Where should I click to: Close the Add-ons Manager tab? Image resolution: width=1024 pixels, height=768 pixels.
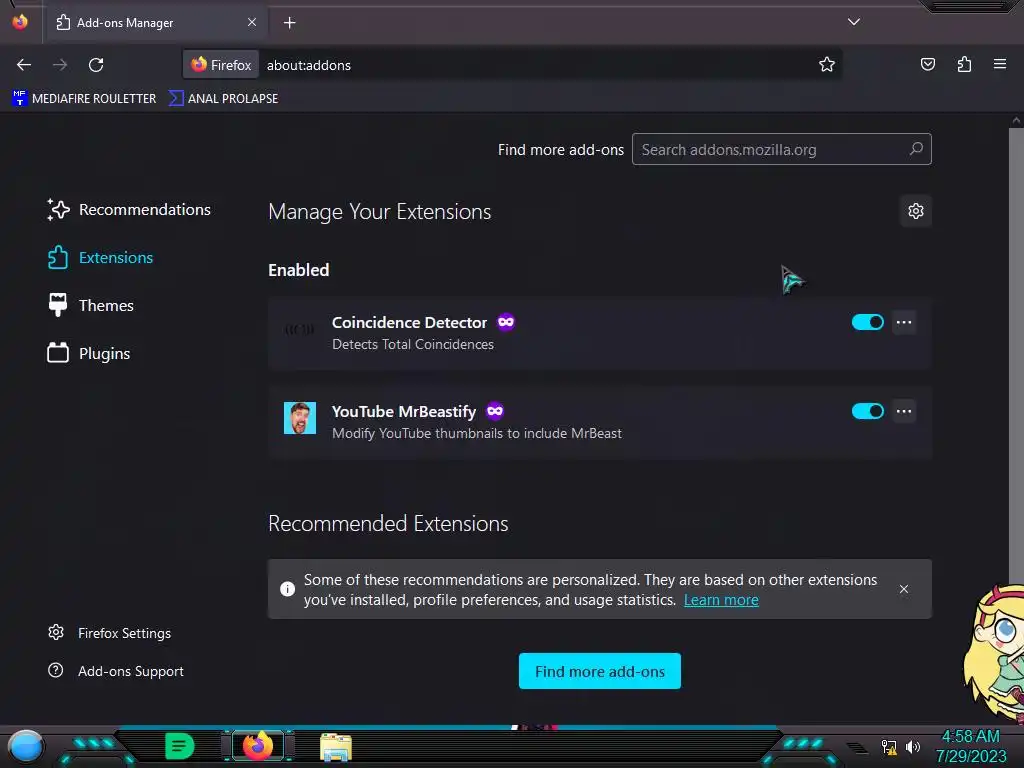[252, 22]
